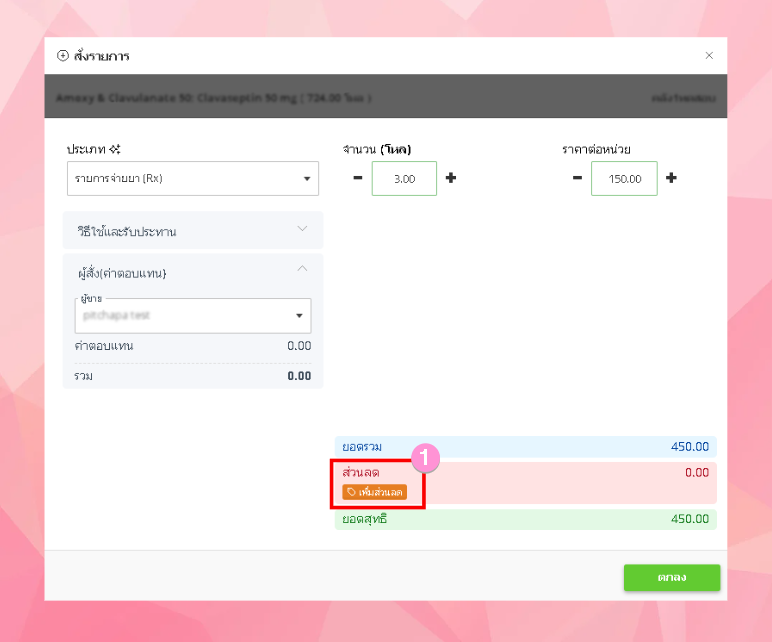
Task: Click the sparkle icon next to ประเภท
Action: (115, 149)
